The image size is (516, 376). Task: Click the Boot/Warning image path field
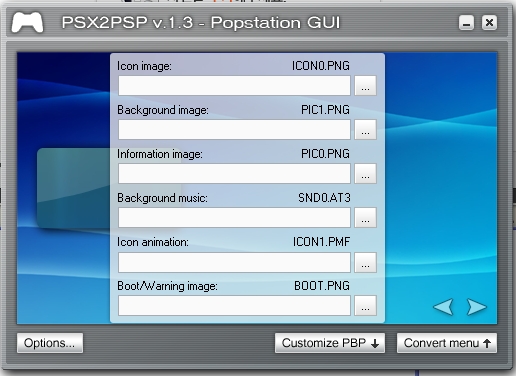234,305
